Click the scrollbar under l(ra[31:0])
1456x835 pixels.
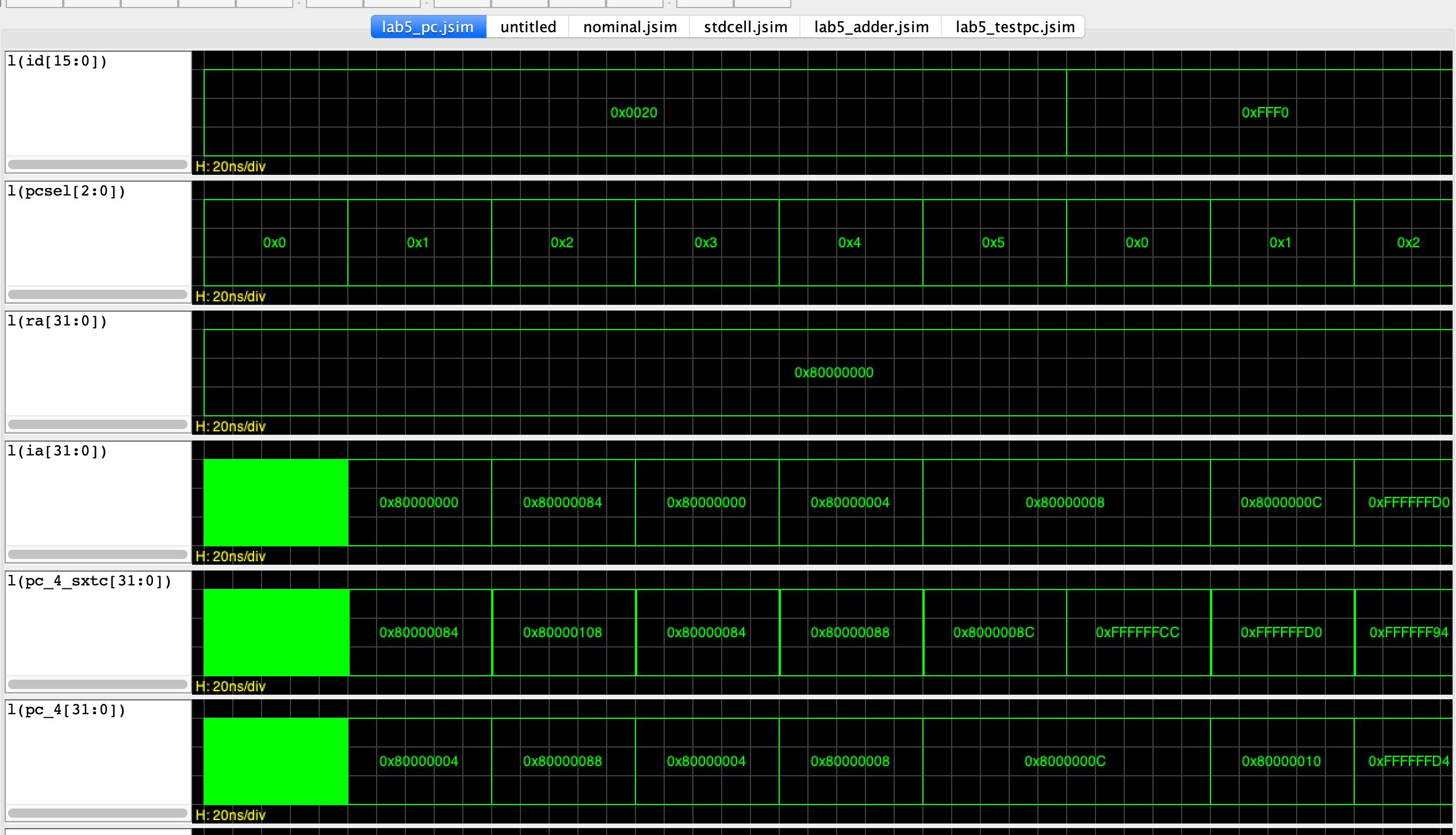pyautogui.click(x=98, y=424)
